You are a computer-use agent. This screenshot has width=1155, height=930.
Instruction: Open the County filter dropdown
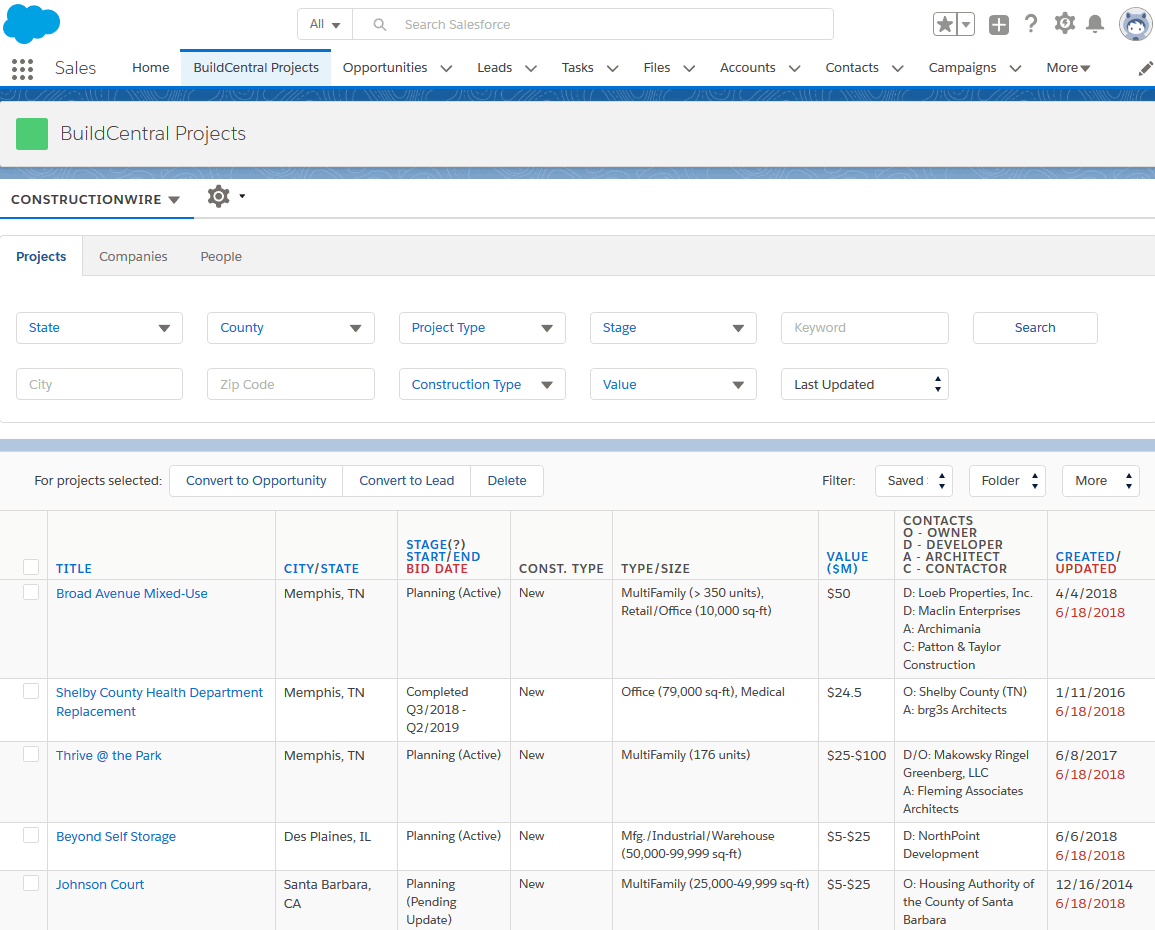pyautogui.click(x=291, y=328)
